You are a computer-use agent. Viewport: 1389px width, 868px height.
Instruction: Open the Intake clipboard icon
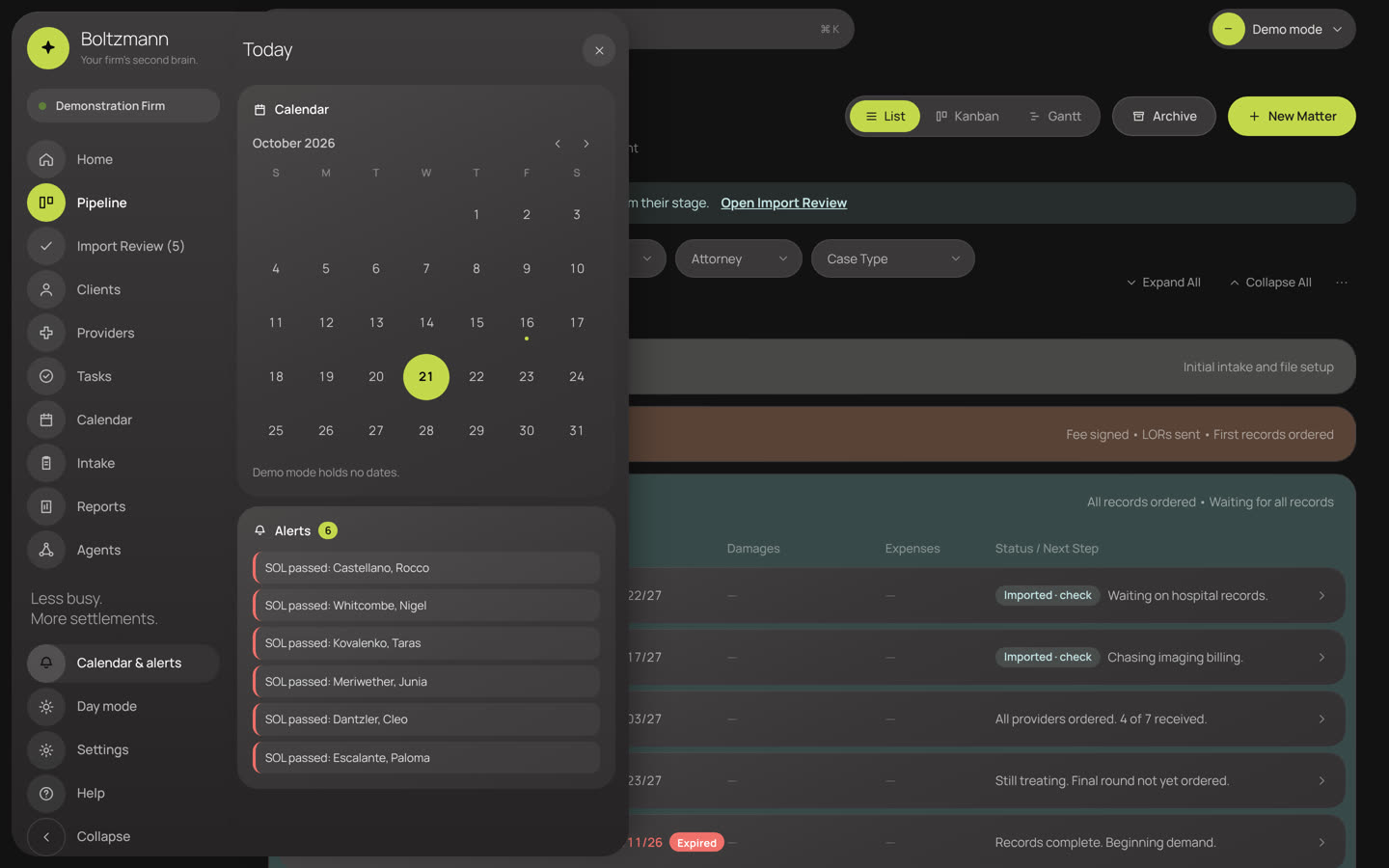(46, 463)
